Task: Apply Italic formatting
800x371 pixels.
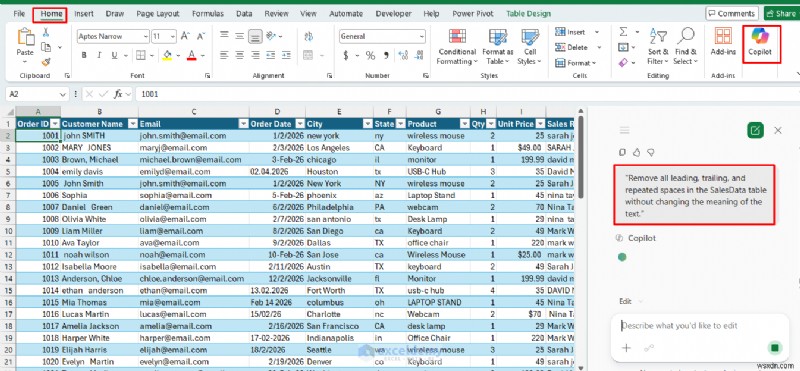Action: (99, 55)
